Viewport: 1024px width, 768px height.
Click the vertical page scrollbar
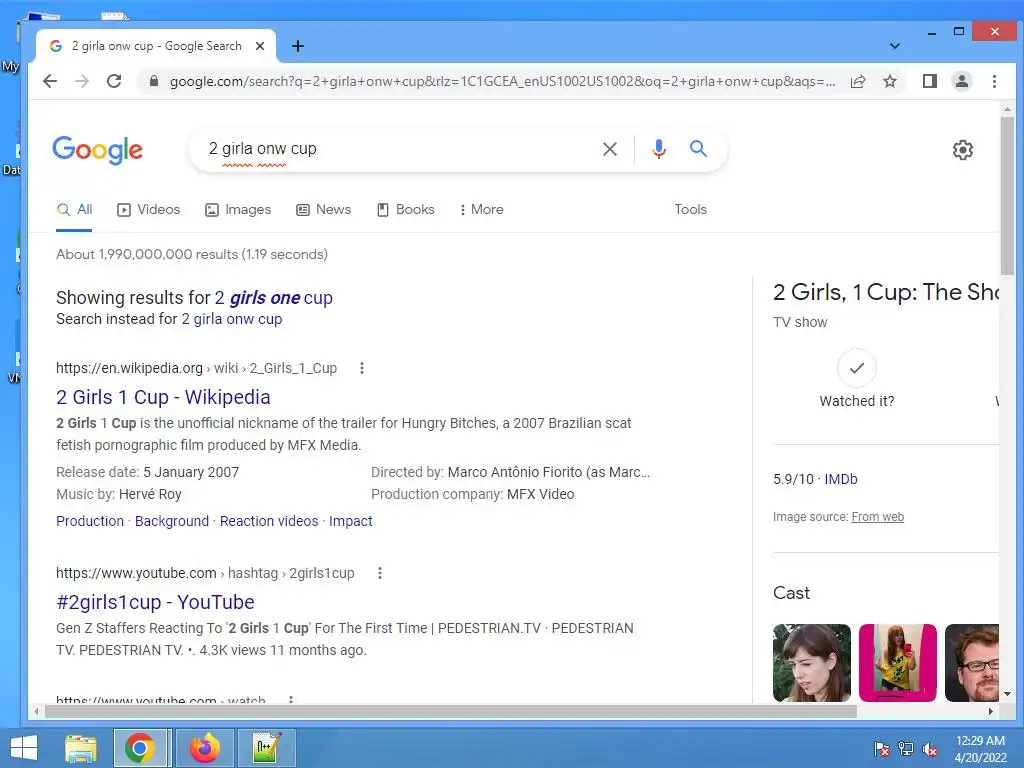point(1007,196)
